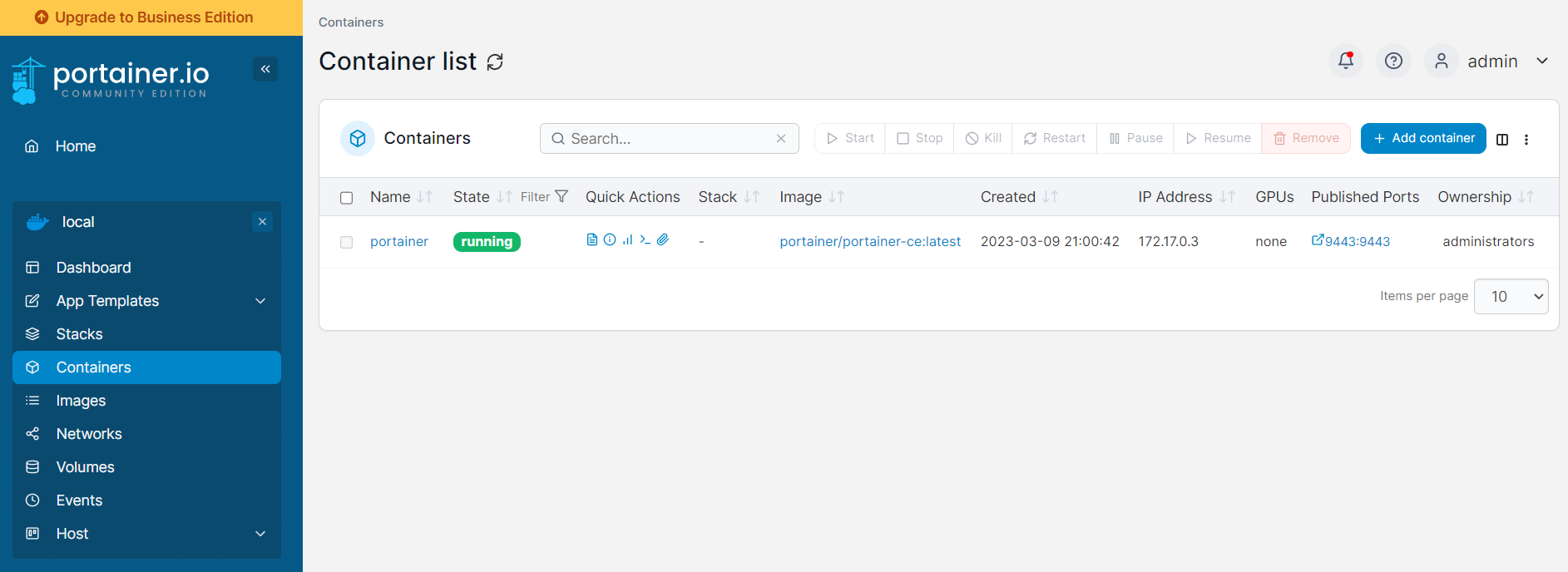Open Containers in sidebar
This screenshot has height=572, width=1568.
(x=146, y=367)
